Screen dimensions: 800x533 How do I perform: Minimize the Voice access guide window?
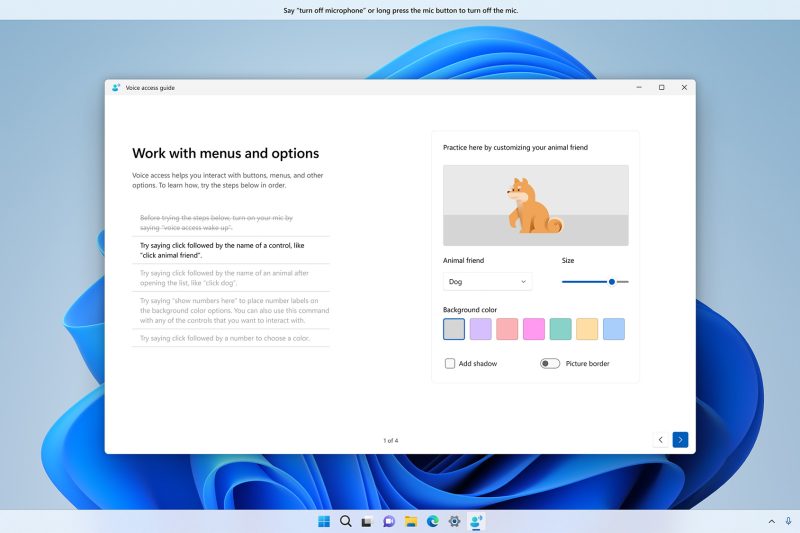(639, 88)
